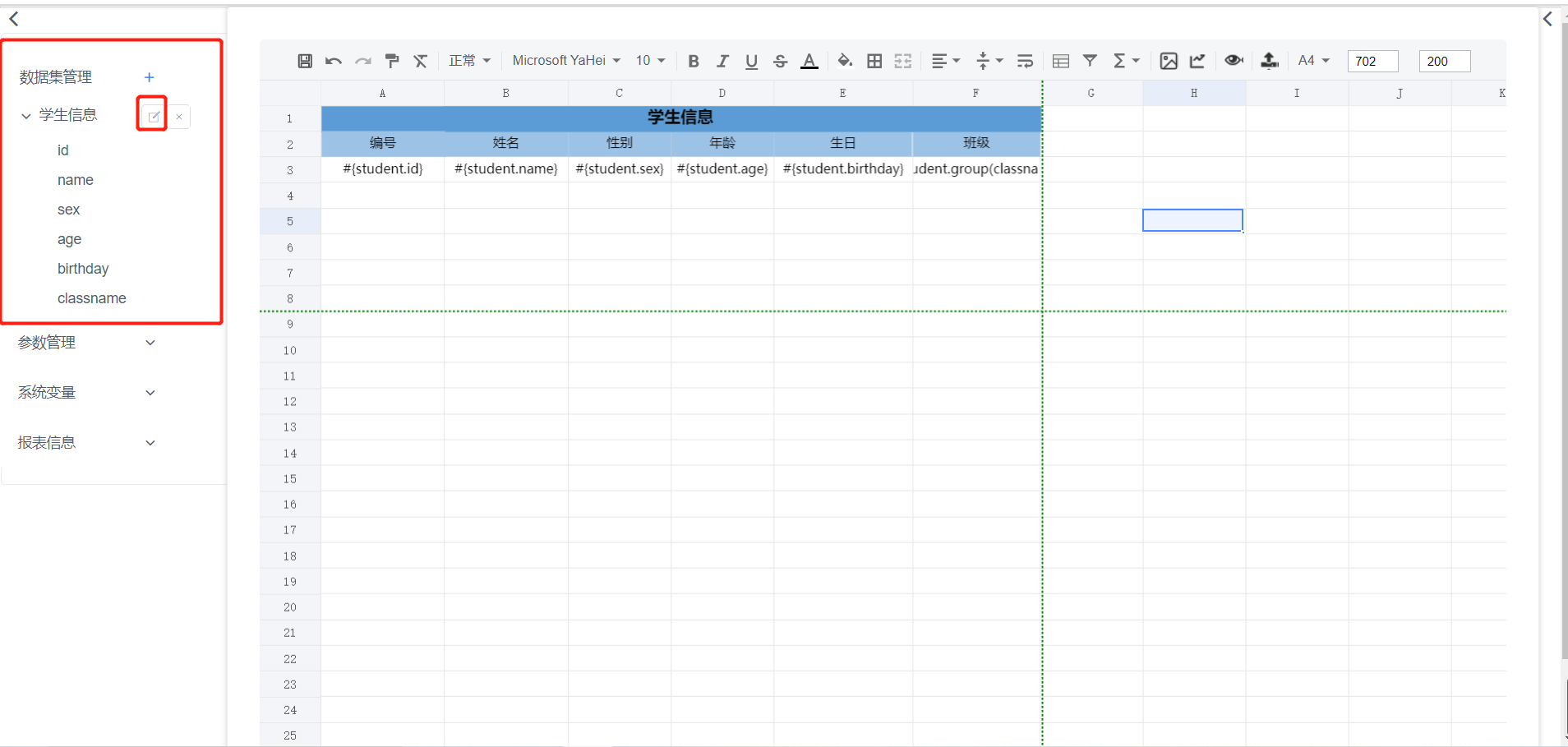
Task: Preview the report with eye icon
Action: click(1234, 61)
